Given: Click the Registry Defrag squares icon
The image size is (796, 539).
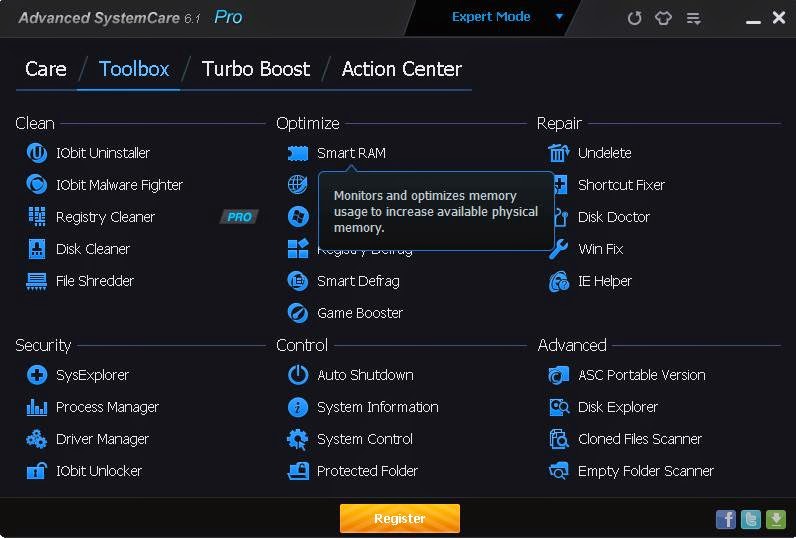Looking at the screenshot, I should pos(297,249).
